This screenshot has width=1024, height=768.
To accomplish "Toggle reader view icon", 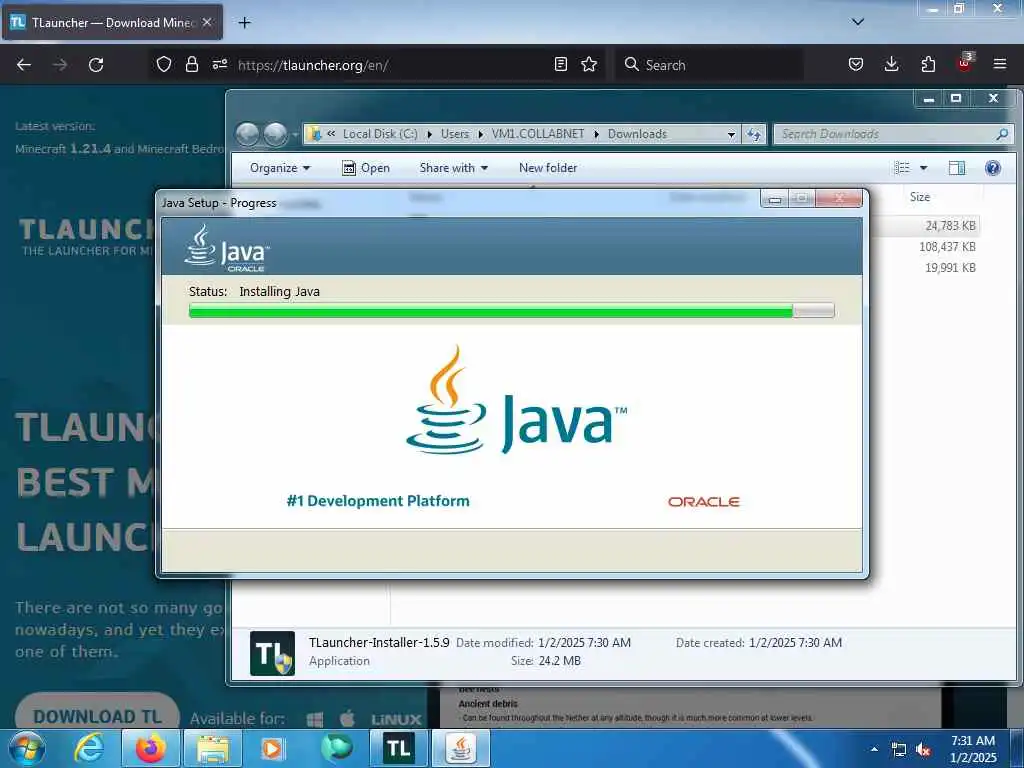I will pos(560,64).
